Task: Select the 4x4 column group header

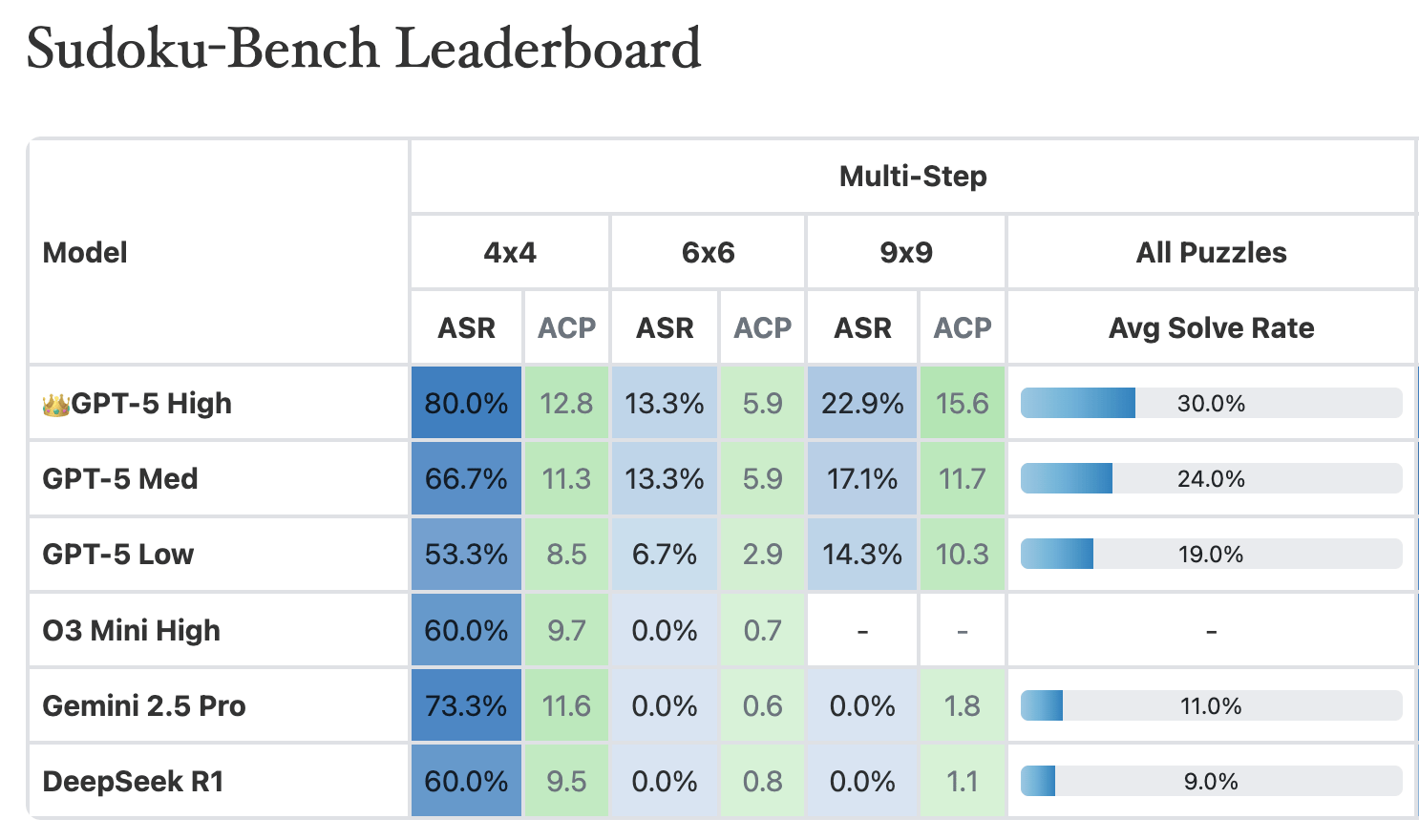Action: (510, 252)
